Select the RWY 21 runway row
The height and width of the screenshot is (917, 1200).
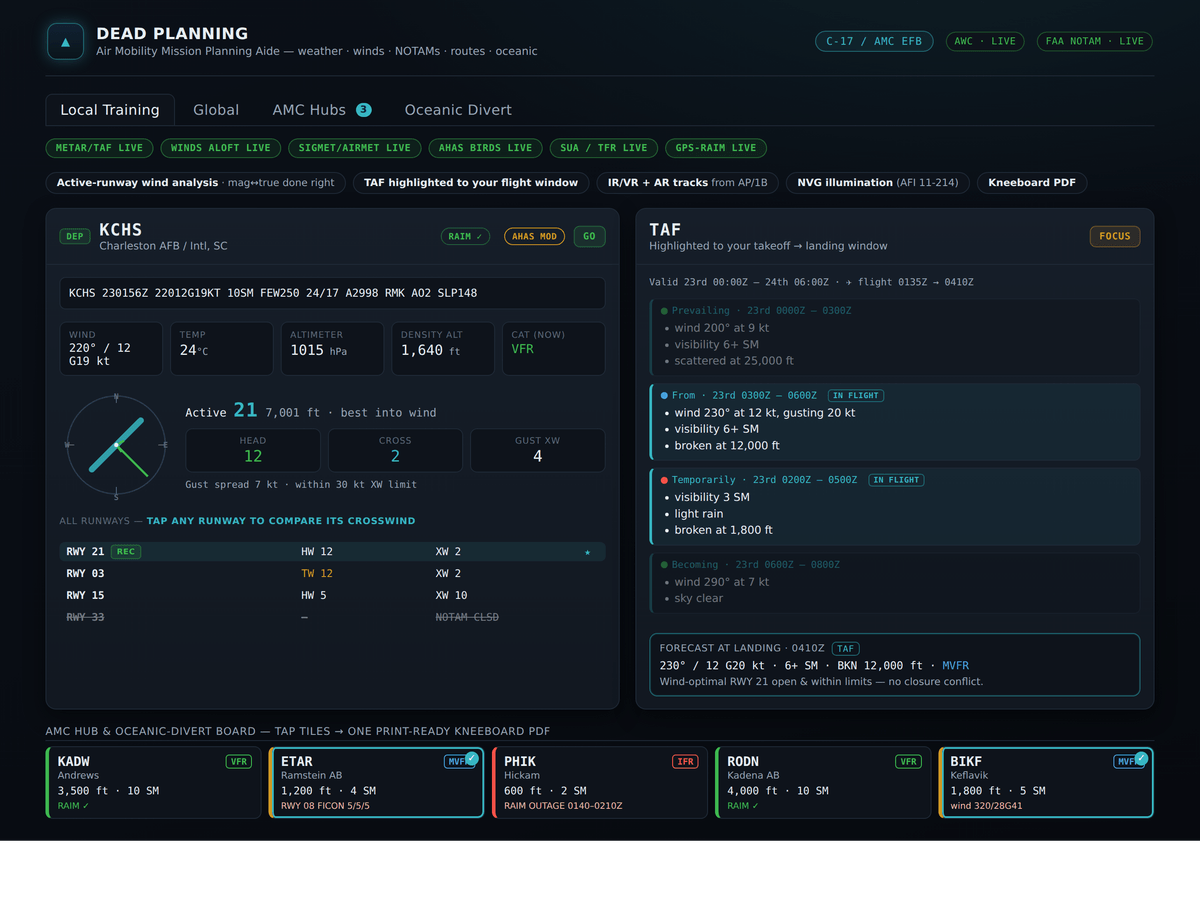332,552
